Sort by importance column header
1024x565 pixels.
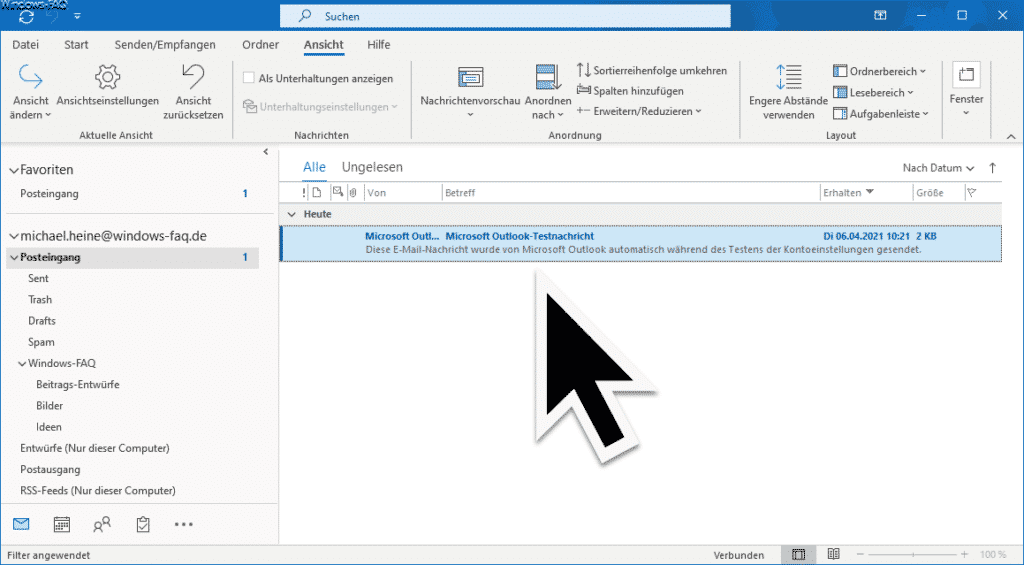tap(304, 193)
